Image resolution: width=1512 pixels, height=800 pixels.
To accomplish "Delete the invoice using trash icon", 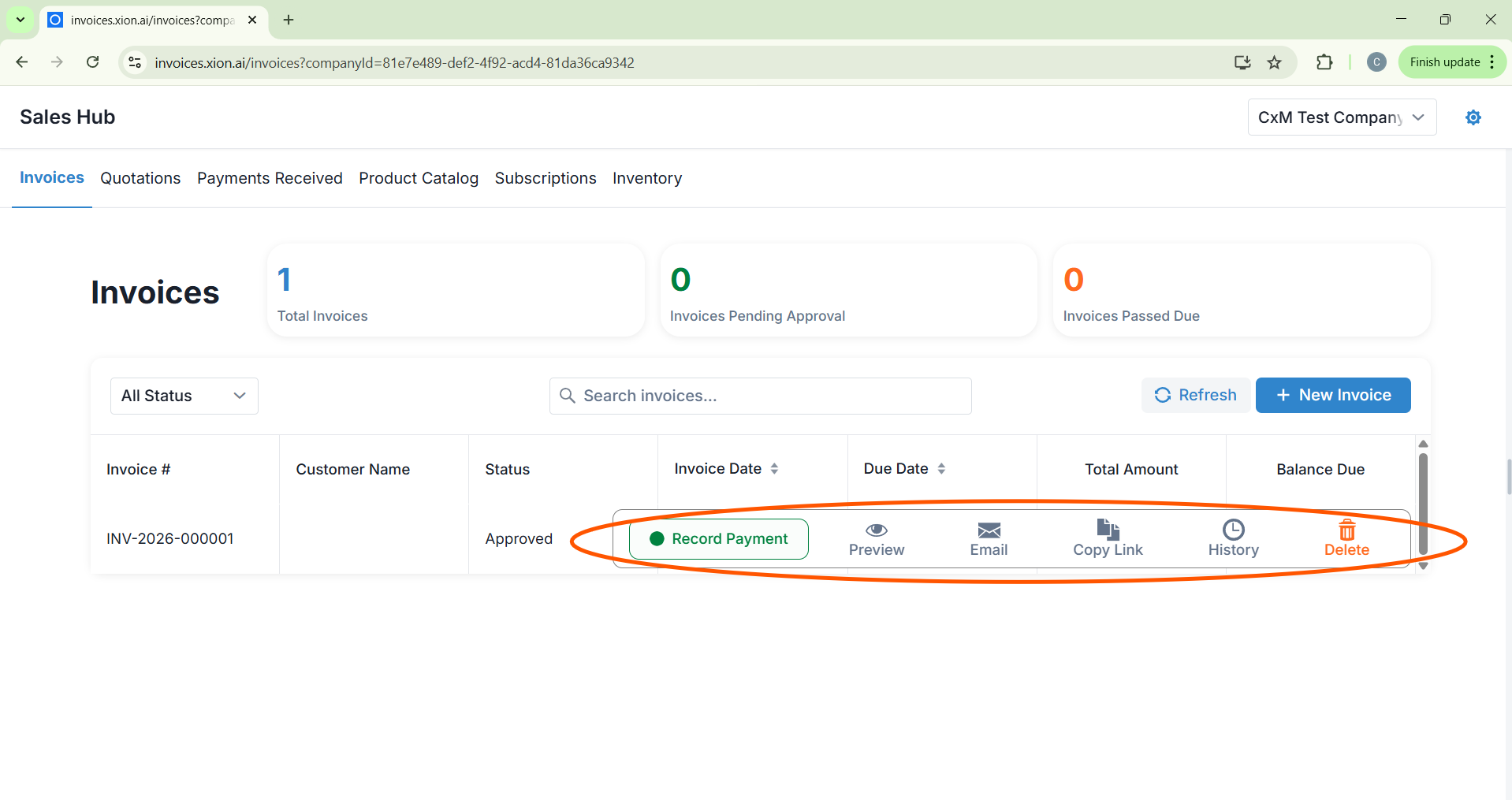I will [x=1346, y=530].
